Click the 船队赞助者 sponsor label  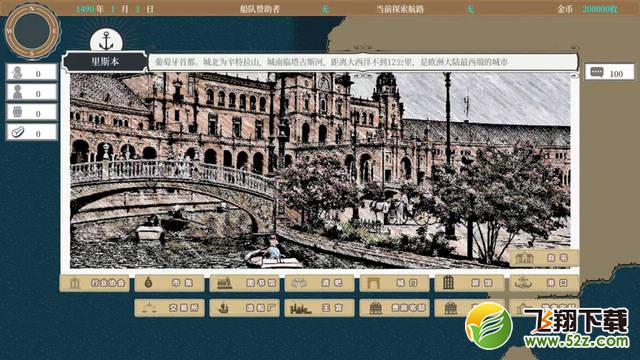click(260, 9)
